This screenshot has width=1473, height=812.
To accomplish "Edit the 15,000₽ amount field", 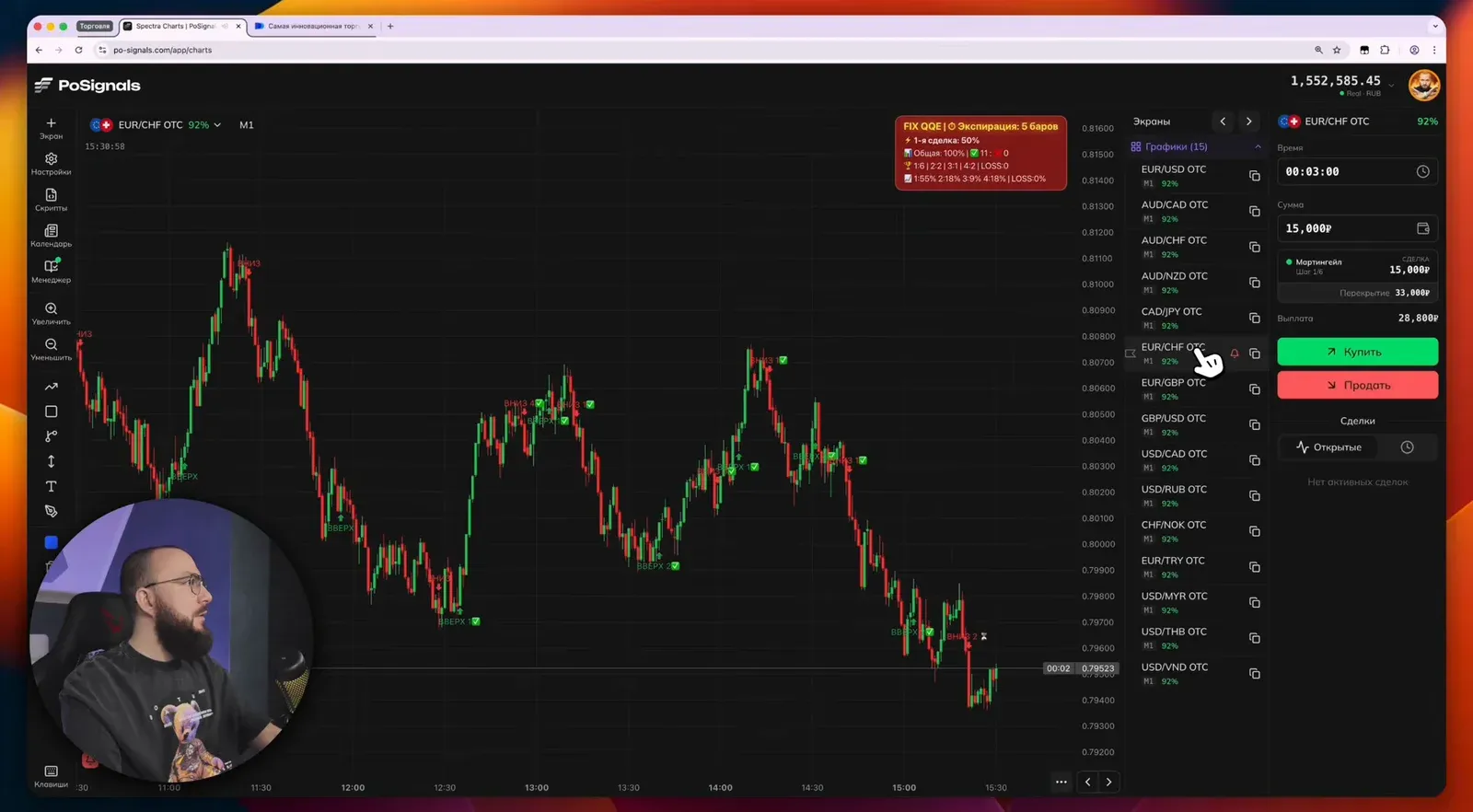I will point(1357,228).
